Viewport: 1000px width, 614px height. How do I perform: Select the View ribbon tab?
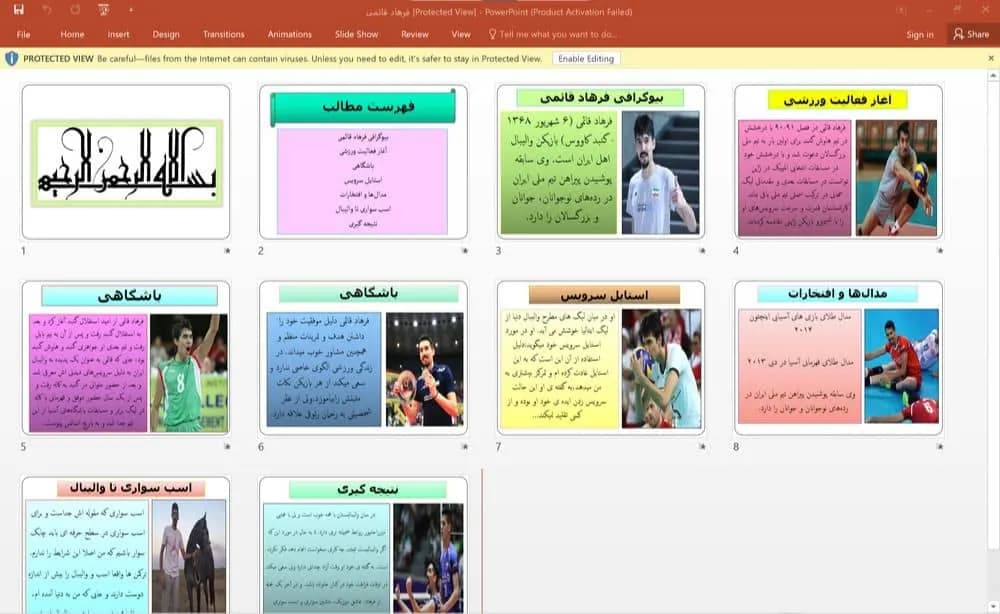[461, 34]
